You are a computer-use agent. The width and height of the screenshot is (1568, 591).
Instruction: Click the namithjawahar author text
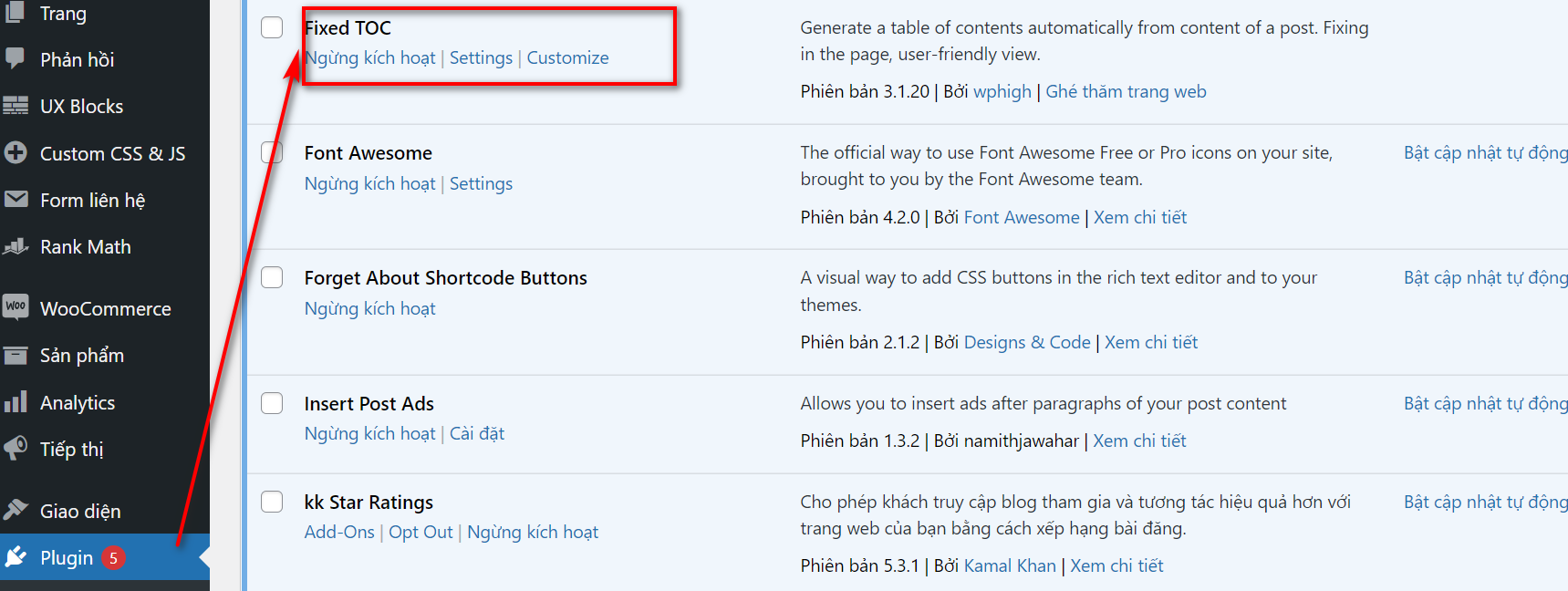click(1022, 441)
